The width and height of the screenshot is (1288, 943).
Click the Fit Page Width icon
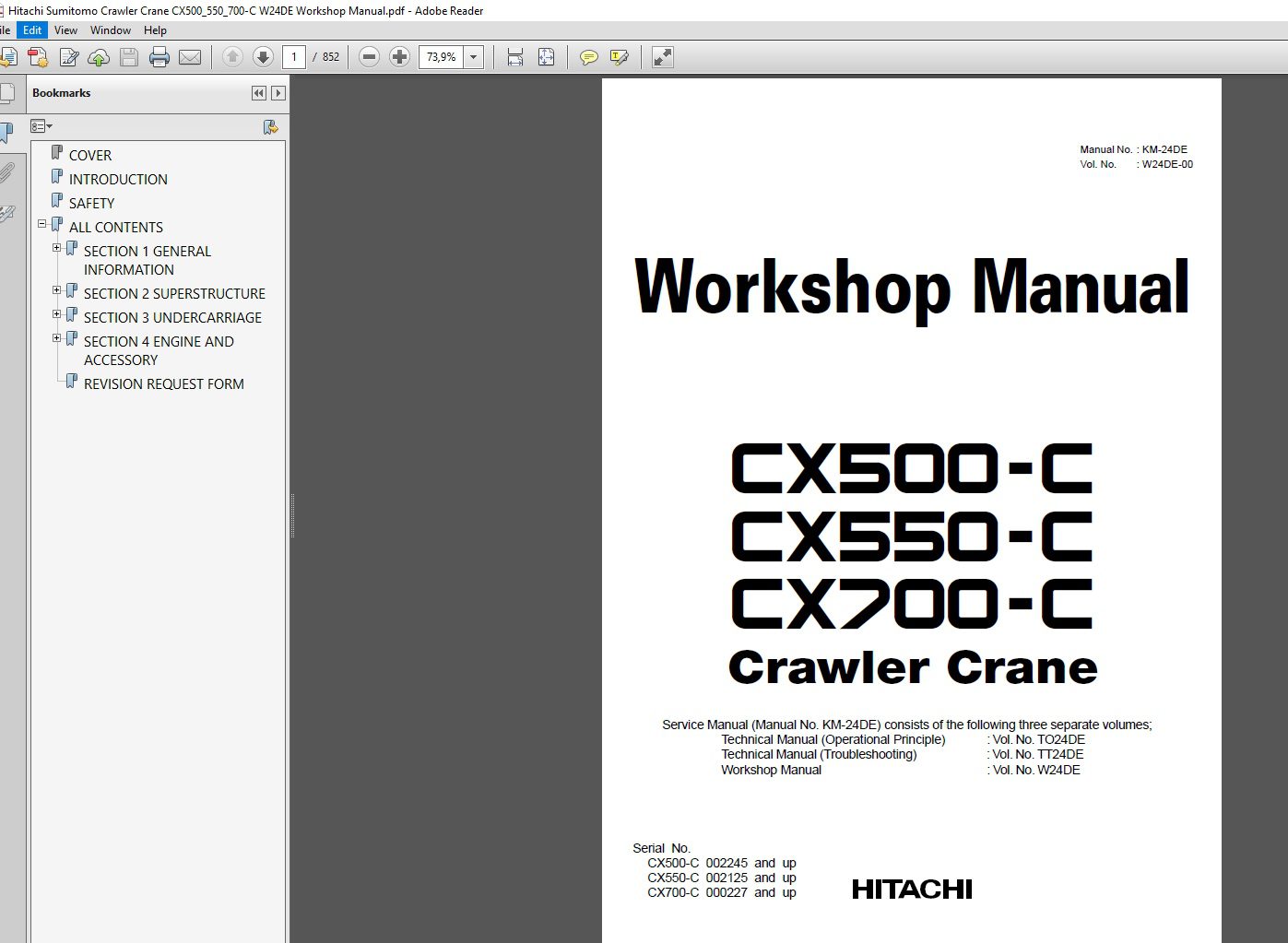pyautogui.click(x=513, y=57)
